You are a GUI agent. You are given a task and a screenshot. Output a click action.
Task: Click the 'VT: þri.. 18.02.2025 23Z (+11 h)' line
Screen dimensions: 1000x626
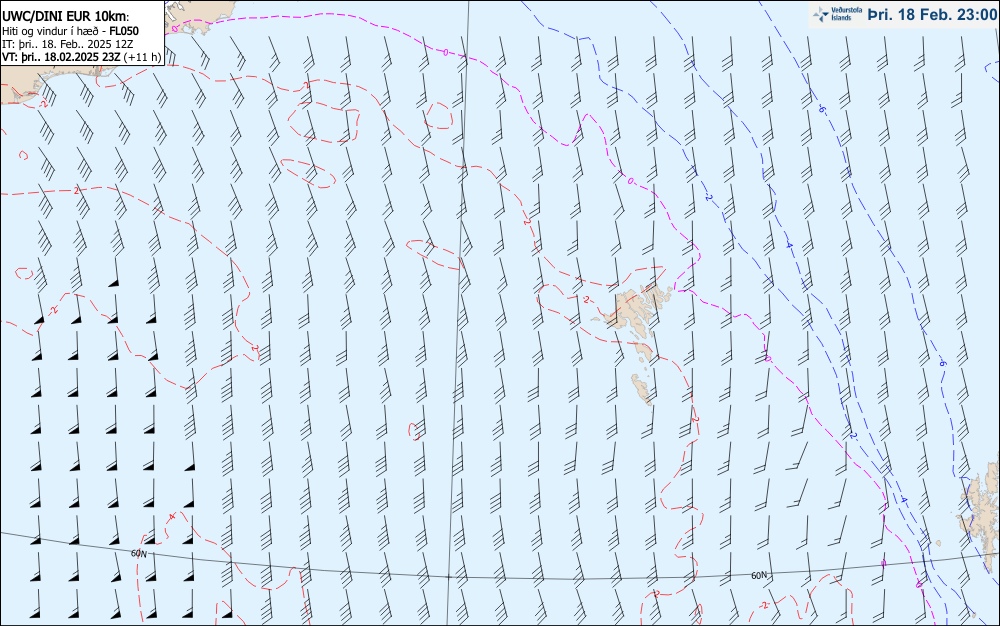tap(82, 57)
